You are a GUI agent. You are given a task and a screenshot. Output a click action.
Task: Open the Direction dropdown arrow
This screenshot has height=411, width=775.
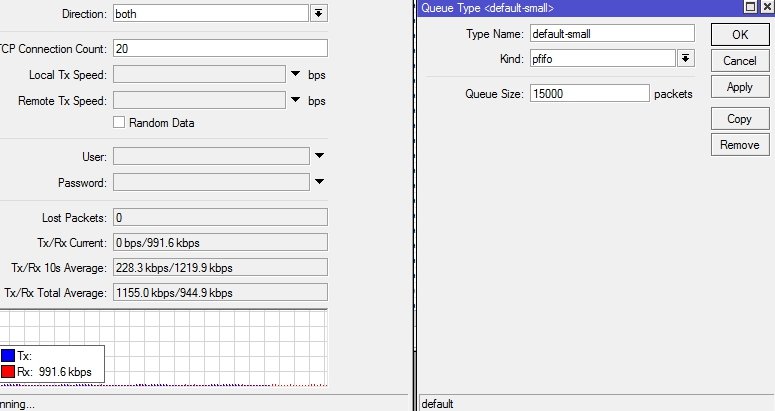[x=319, y=13]
